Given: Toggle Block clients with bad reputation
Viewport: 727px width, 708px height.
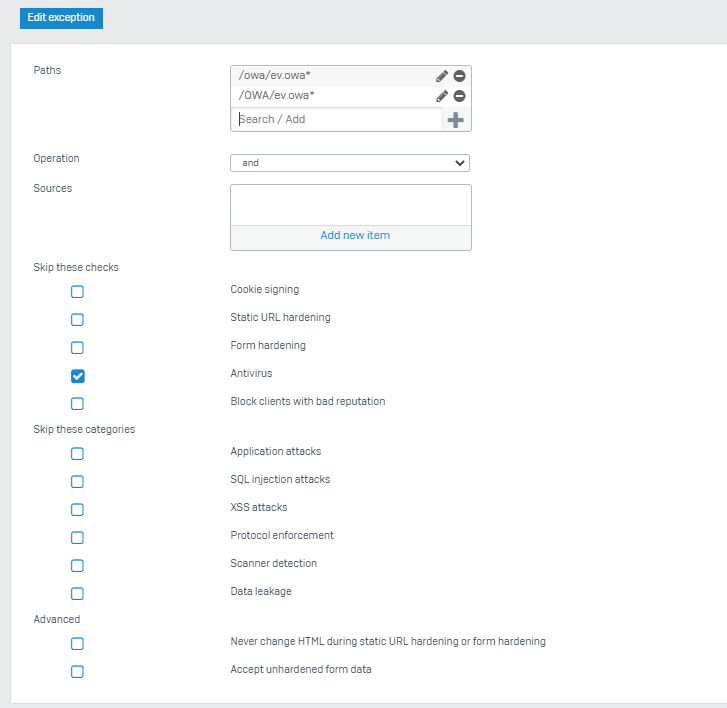Looking at the screenshot, I should point(77,404).
